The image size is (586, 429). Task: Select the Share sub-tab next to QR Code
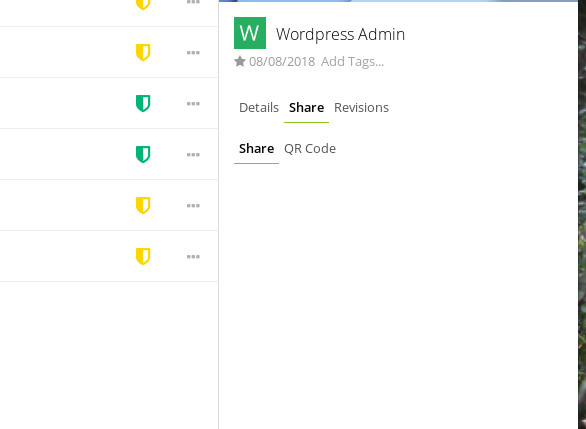[x=256, y=149]
